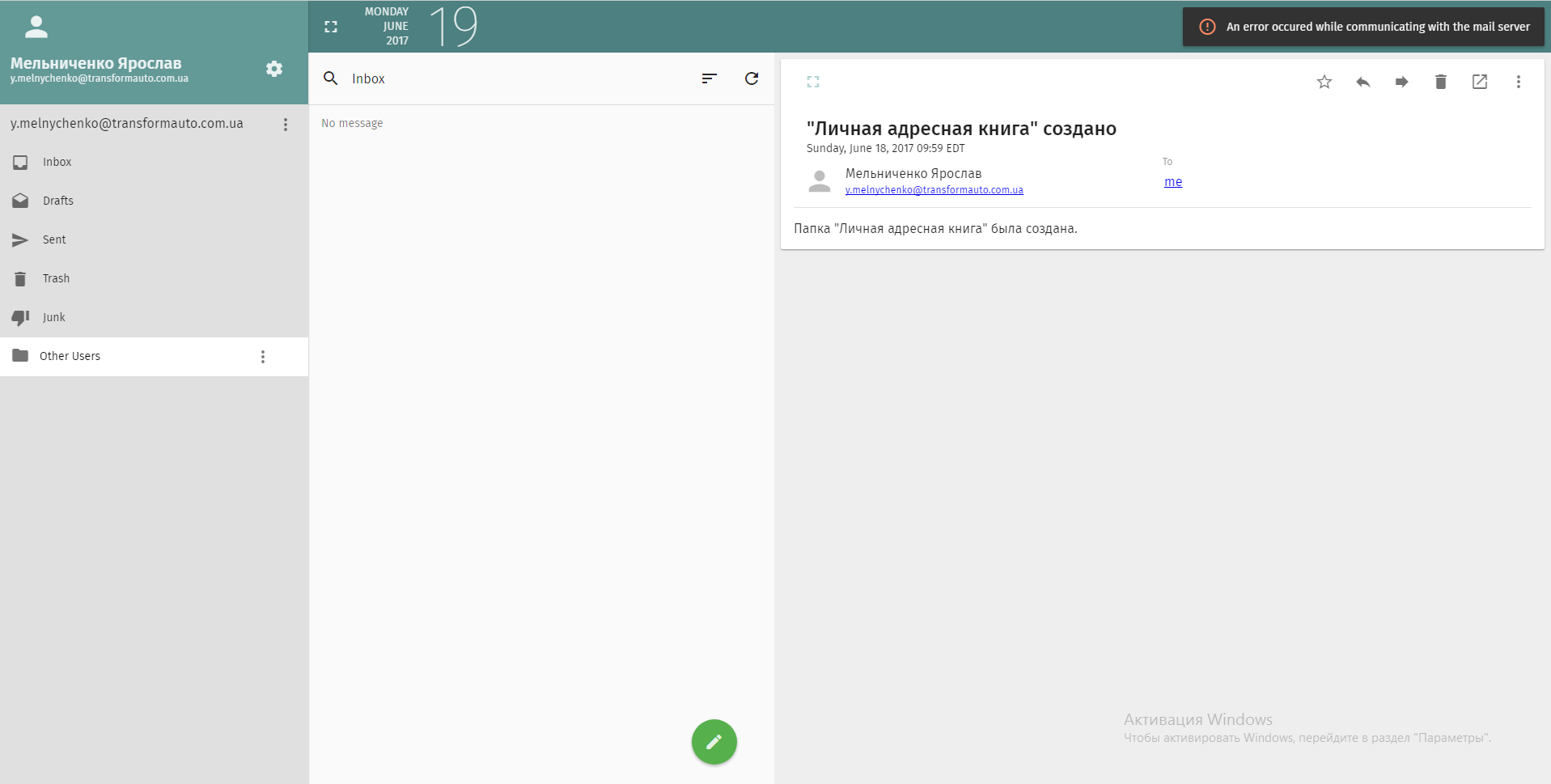Reply to the opened message

click(x=1363, y=82)
